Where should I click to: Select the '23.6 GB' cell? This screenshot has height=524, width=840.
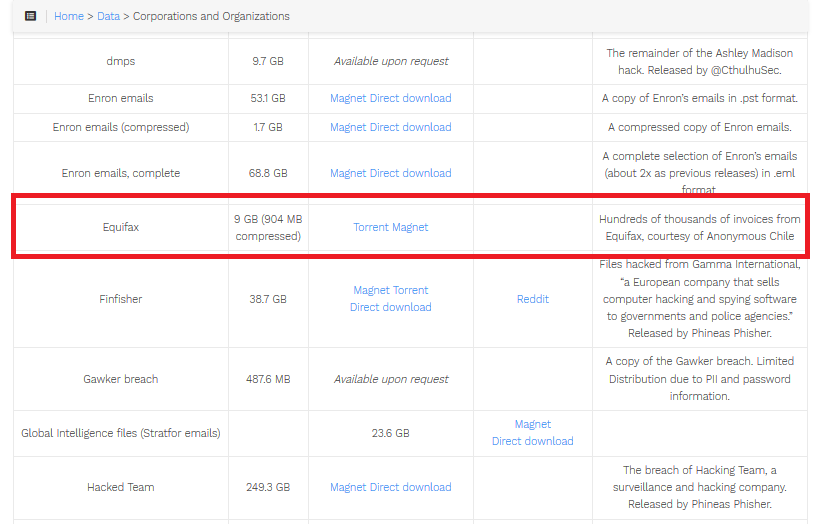391,433
